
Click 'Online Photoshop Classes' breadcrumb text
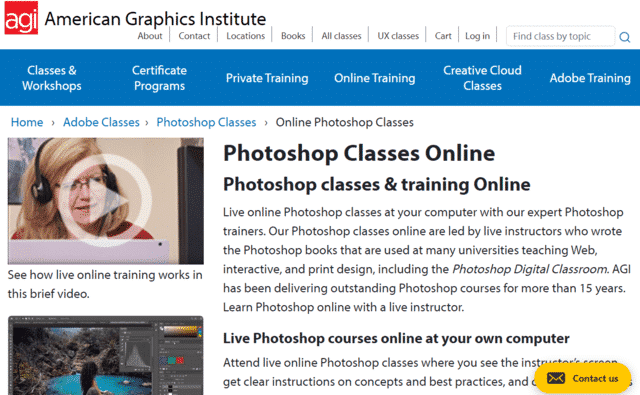pos(344,122)
